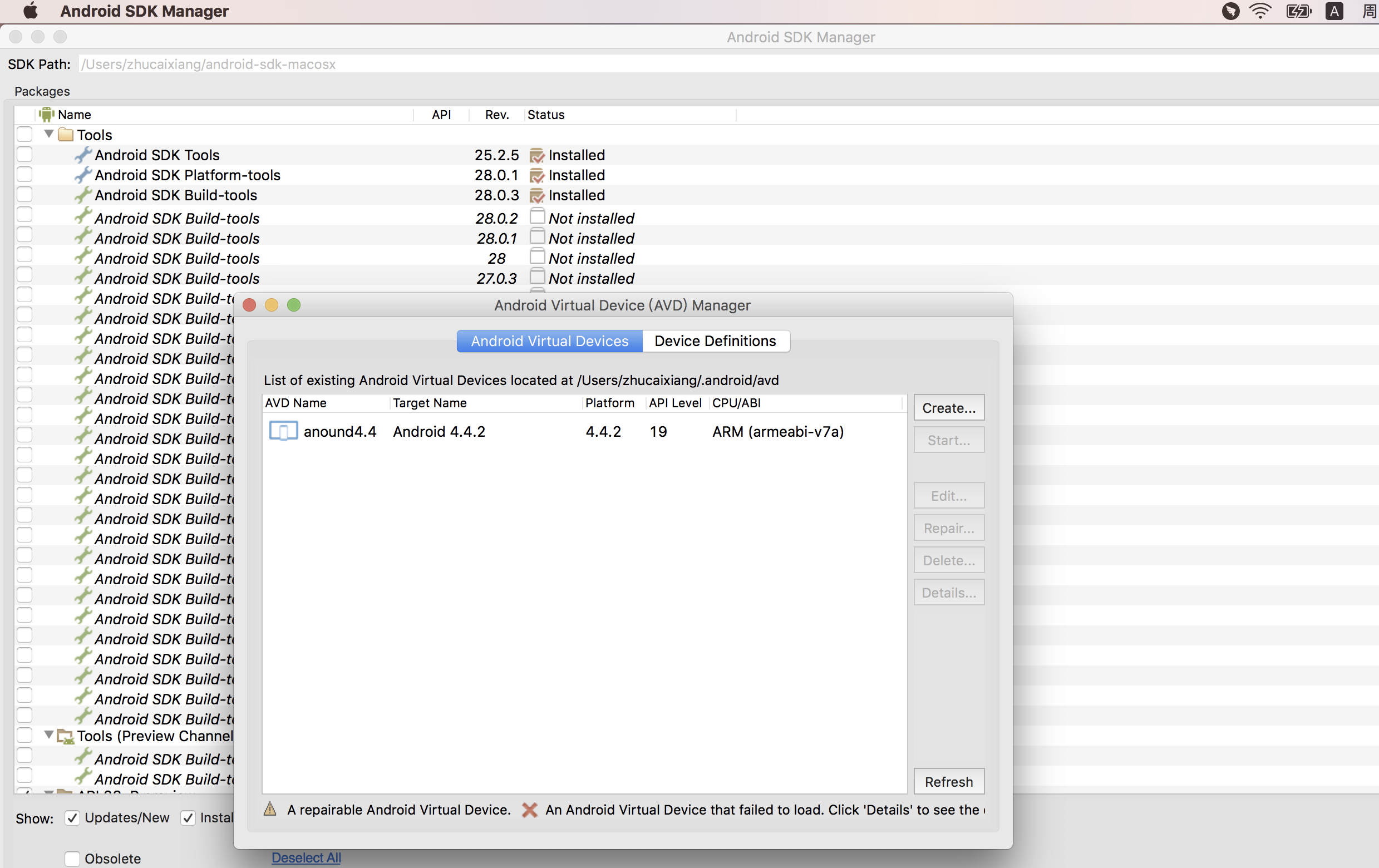Click the Repair... button
Screen dimensions: 1379x868
point(948,528)
